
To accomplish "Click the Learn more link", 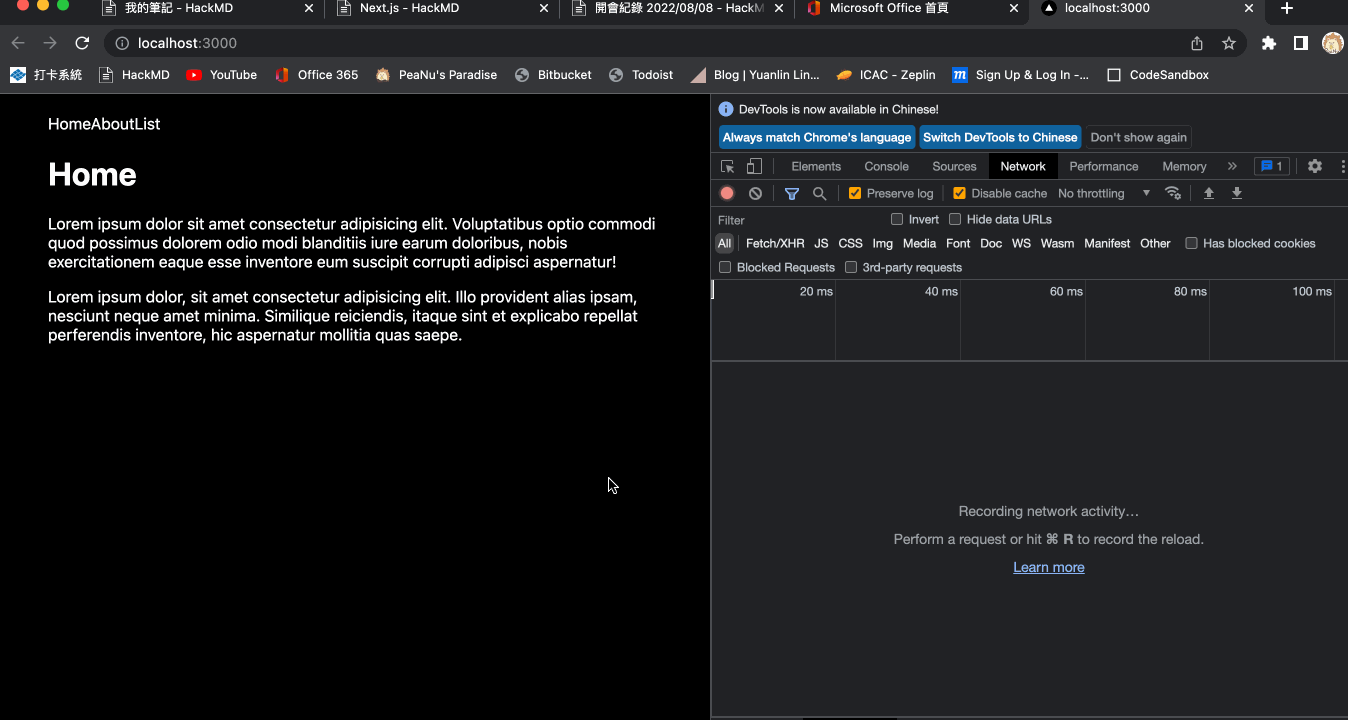I will tap(1048, 567).
